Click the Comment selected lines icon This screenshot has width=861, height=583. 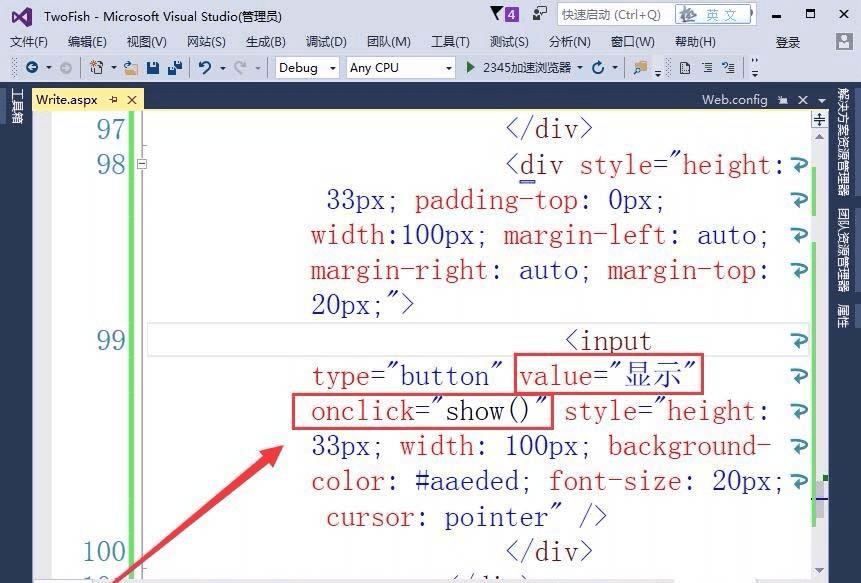[x=707, y=68]
